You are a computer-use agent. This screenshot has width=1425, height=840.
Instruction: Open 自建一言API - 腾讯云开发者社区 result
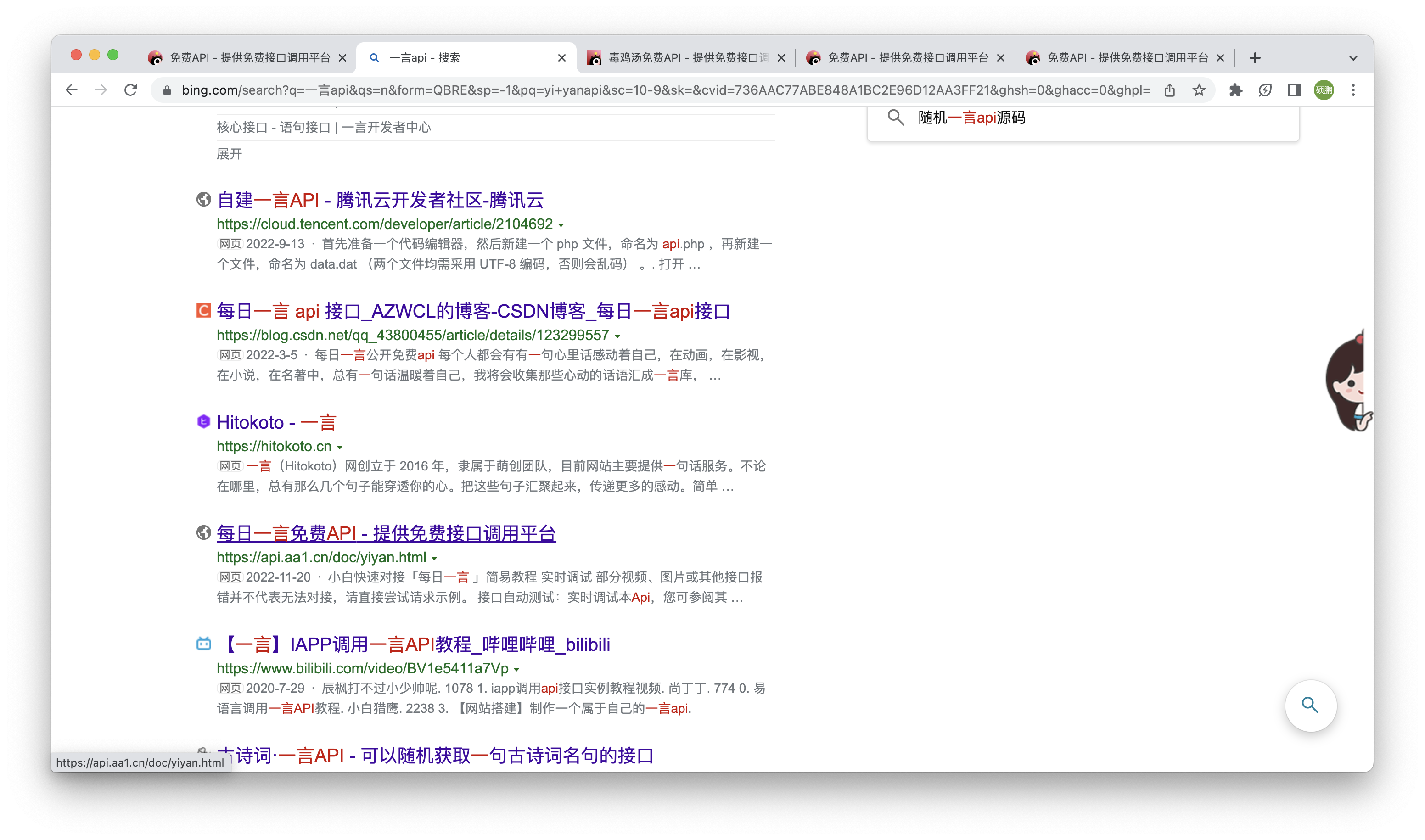point(381,200)
